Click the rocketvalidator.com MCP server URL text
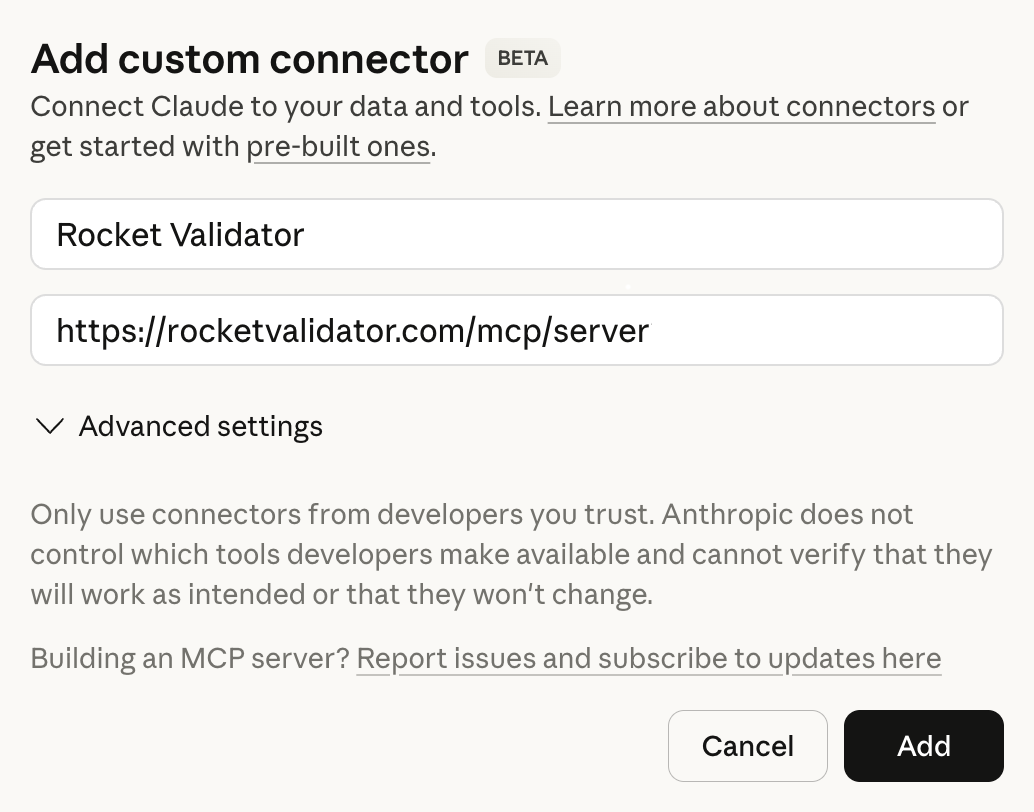 click(x=353, y=330)
